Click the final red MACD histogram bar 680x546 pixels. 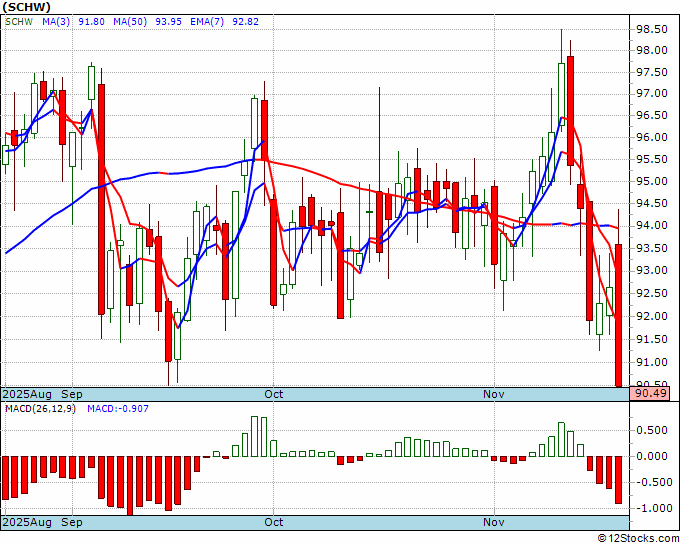tap(618, 480)
